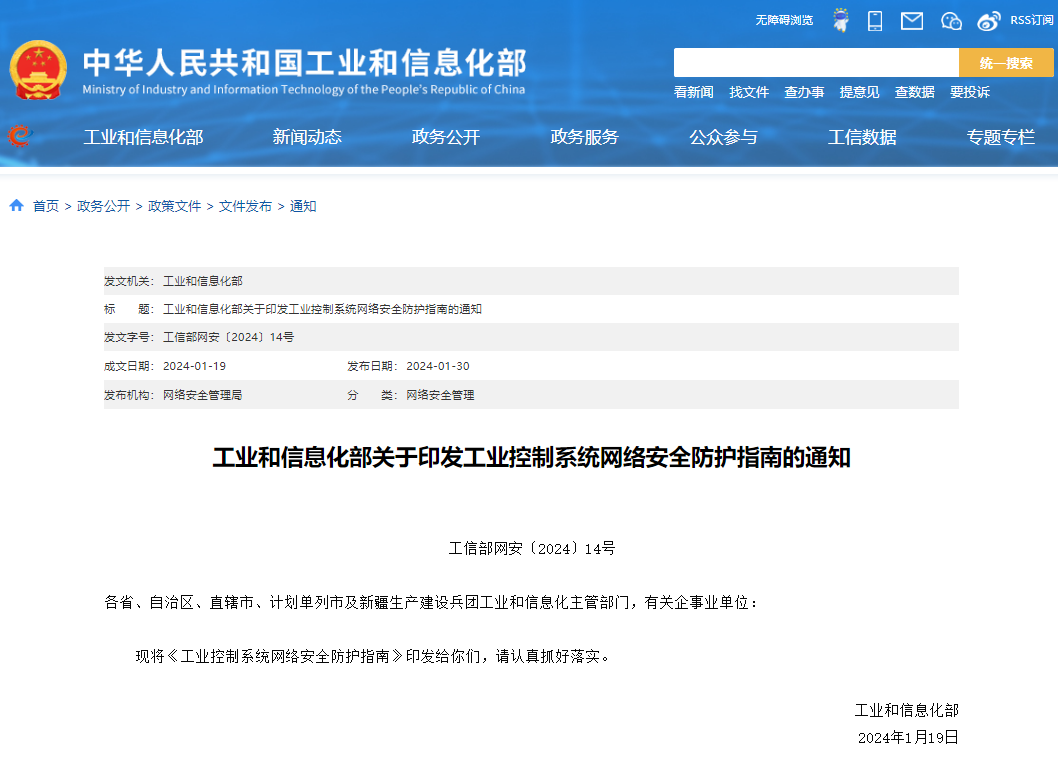Image resolution: width=1058 pixels, height=769 pixels.
Task: Open the 新闻动态 navigation menu
Action: (x=307, y=137)
